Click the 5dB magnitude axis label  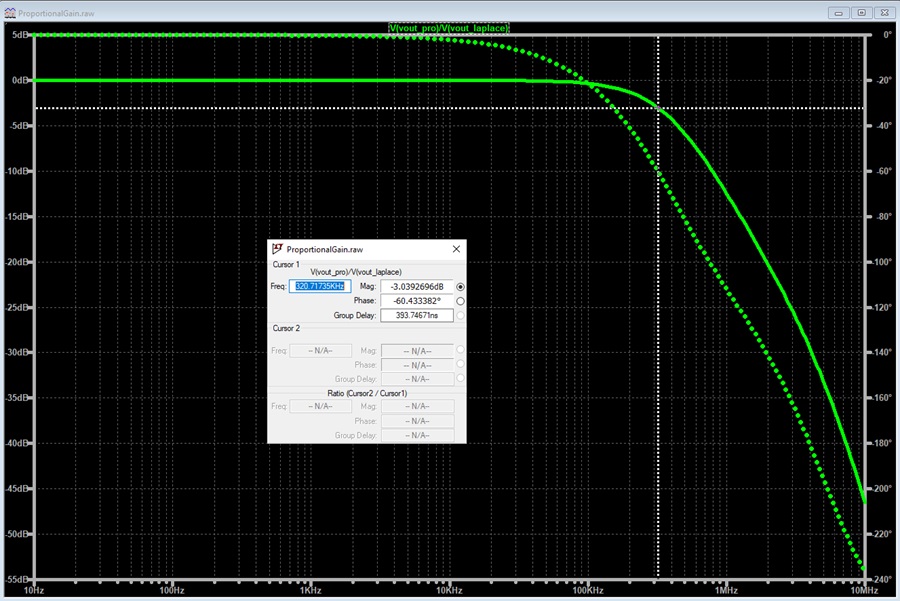(x=20, y=34)
